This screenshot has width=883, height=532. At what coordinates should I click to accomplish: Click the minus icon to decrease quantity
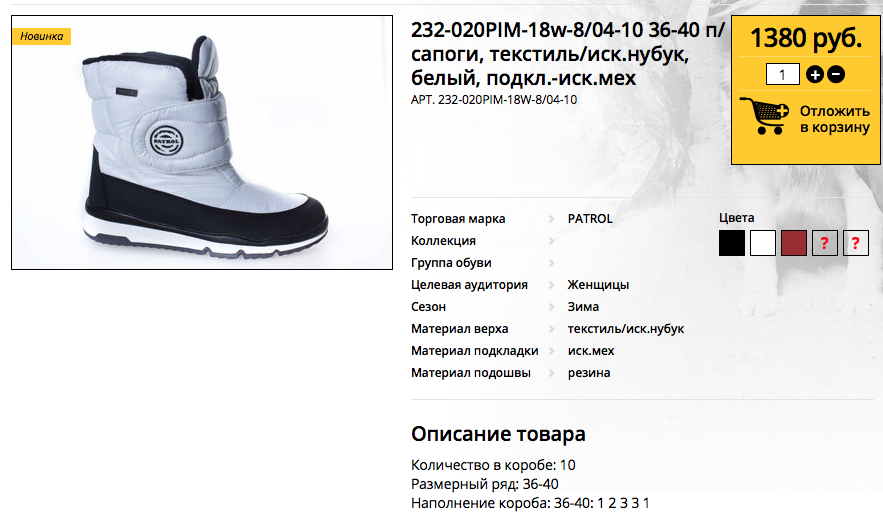(x=836, y=74)
